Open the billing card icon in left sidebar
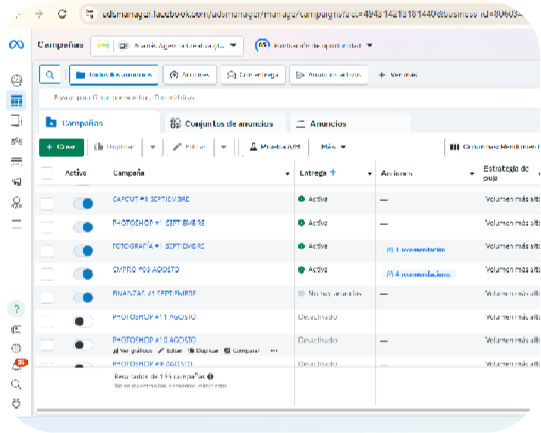The image size is (541, 433). coord(16,161)
